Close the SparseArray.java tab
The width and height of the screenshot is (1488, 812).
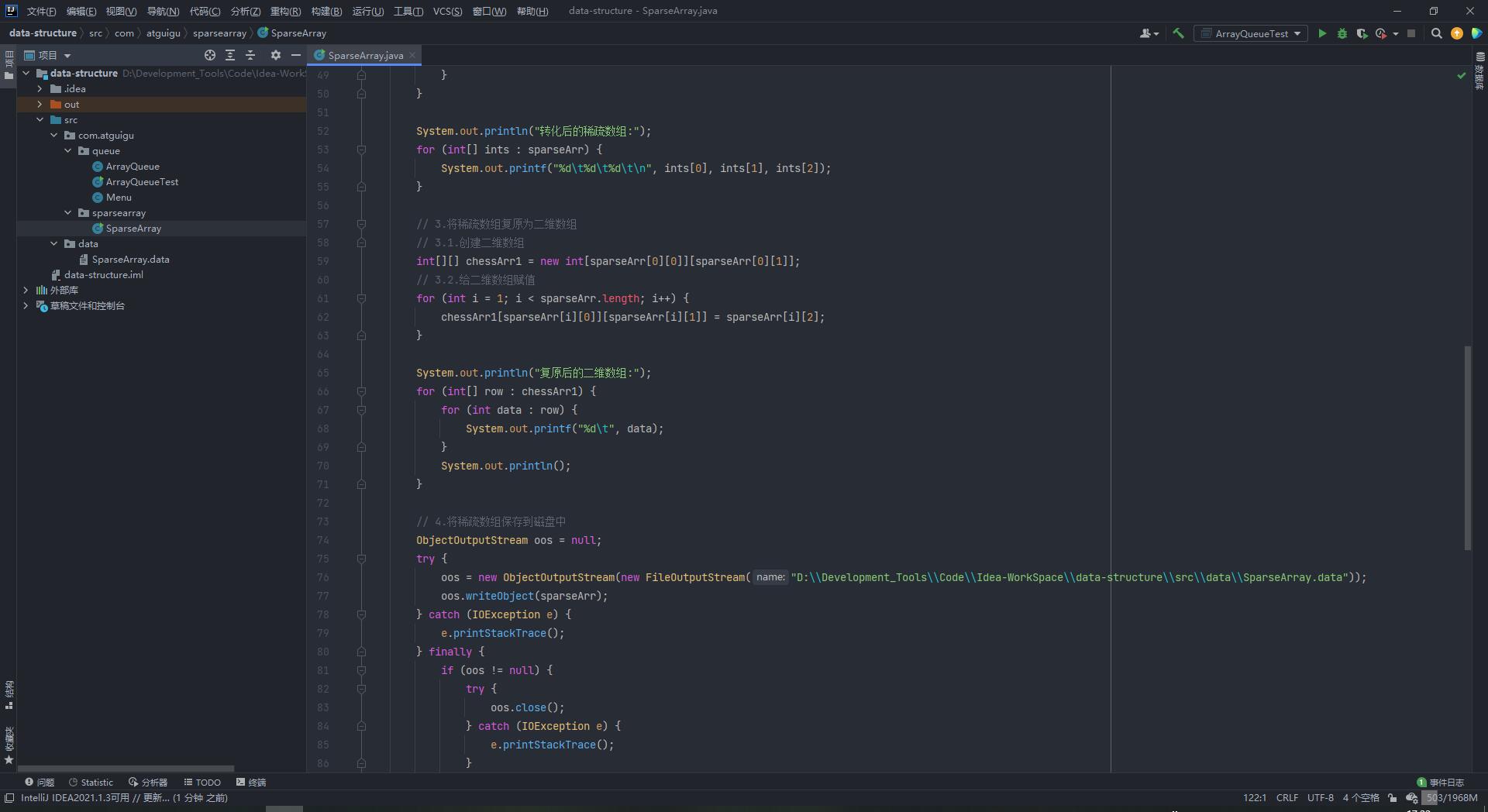coord(412,55)
